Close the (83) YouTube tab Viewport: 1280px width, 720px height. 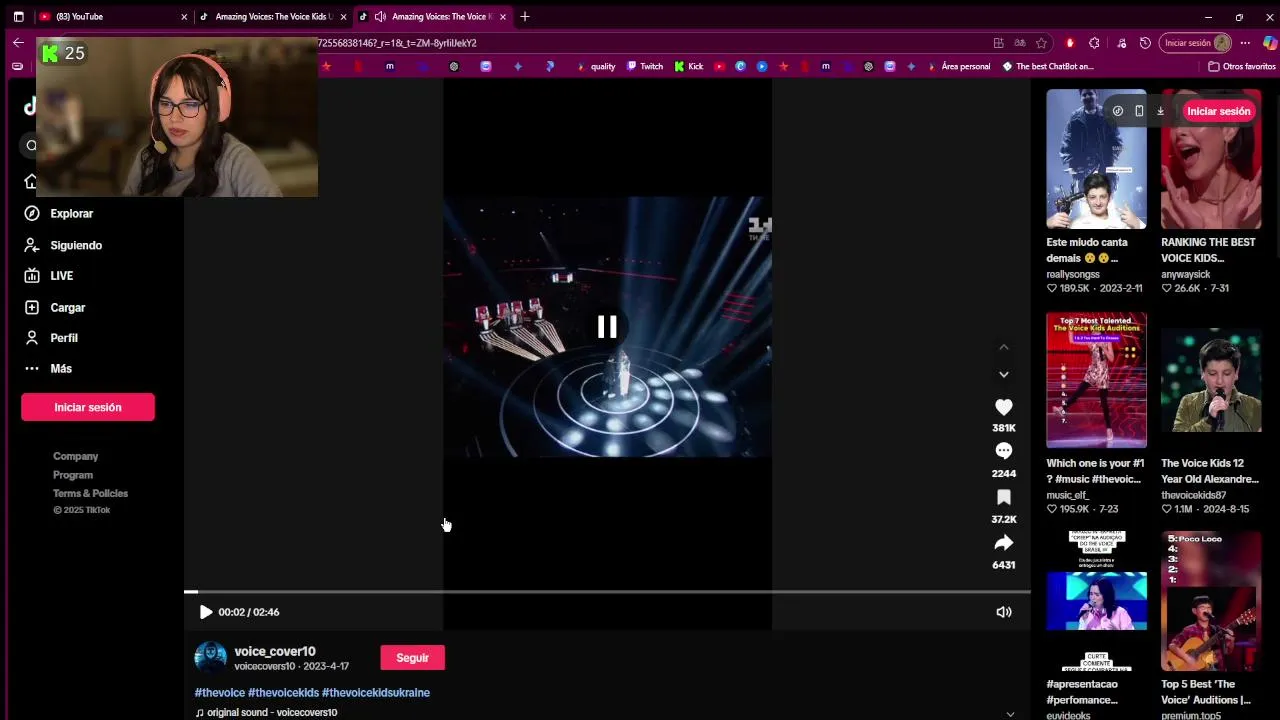(x=184, y=17)
